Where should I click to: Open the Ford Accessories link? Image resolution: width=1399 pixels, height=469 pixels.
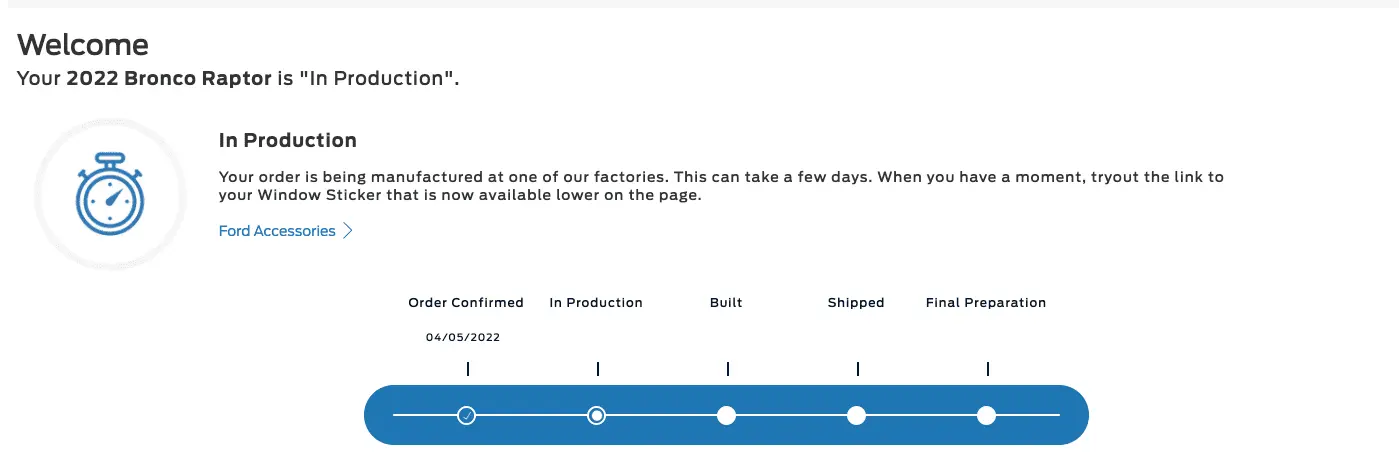tap(277, 231)
